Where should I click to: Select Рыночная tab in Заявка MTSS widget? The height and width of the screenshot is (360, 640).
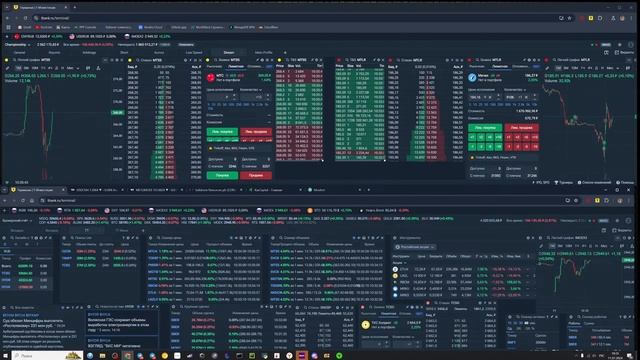pyautogui.click(x=214, y=66)
